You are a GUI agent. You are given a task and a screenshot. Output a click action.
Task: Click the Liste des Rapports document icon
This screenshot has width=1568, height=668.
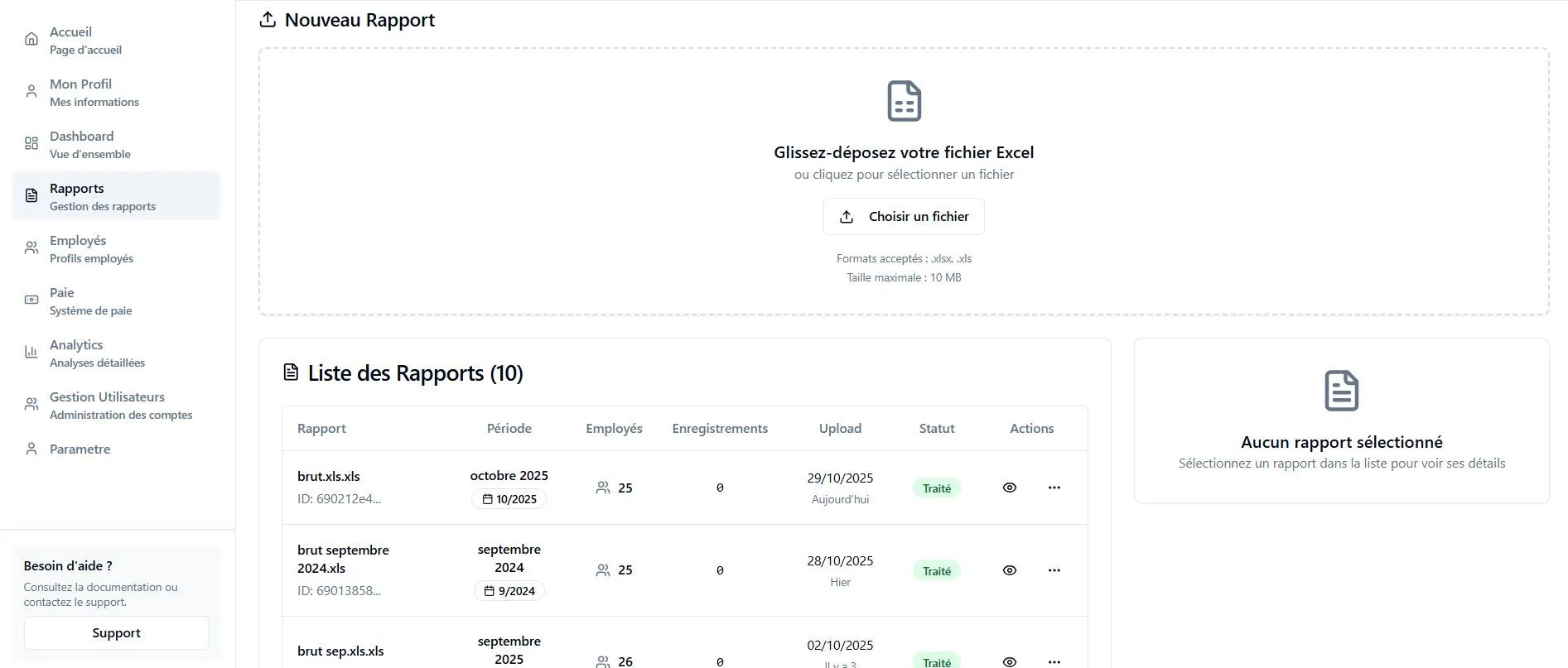(x=291, y=372)
